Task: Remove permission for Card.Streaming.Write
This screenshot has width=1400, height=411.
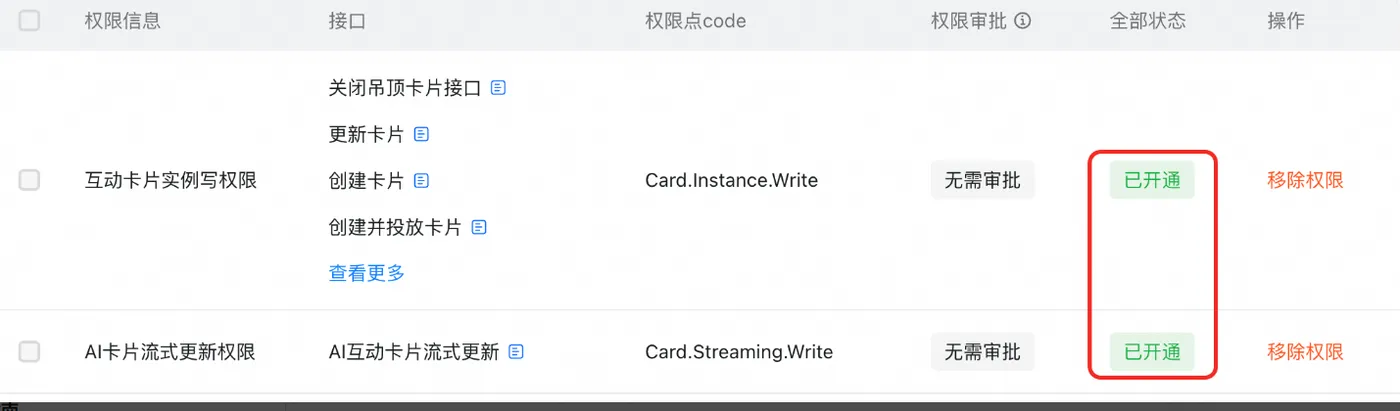Action: [1304, 352]
